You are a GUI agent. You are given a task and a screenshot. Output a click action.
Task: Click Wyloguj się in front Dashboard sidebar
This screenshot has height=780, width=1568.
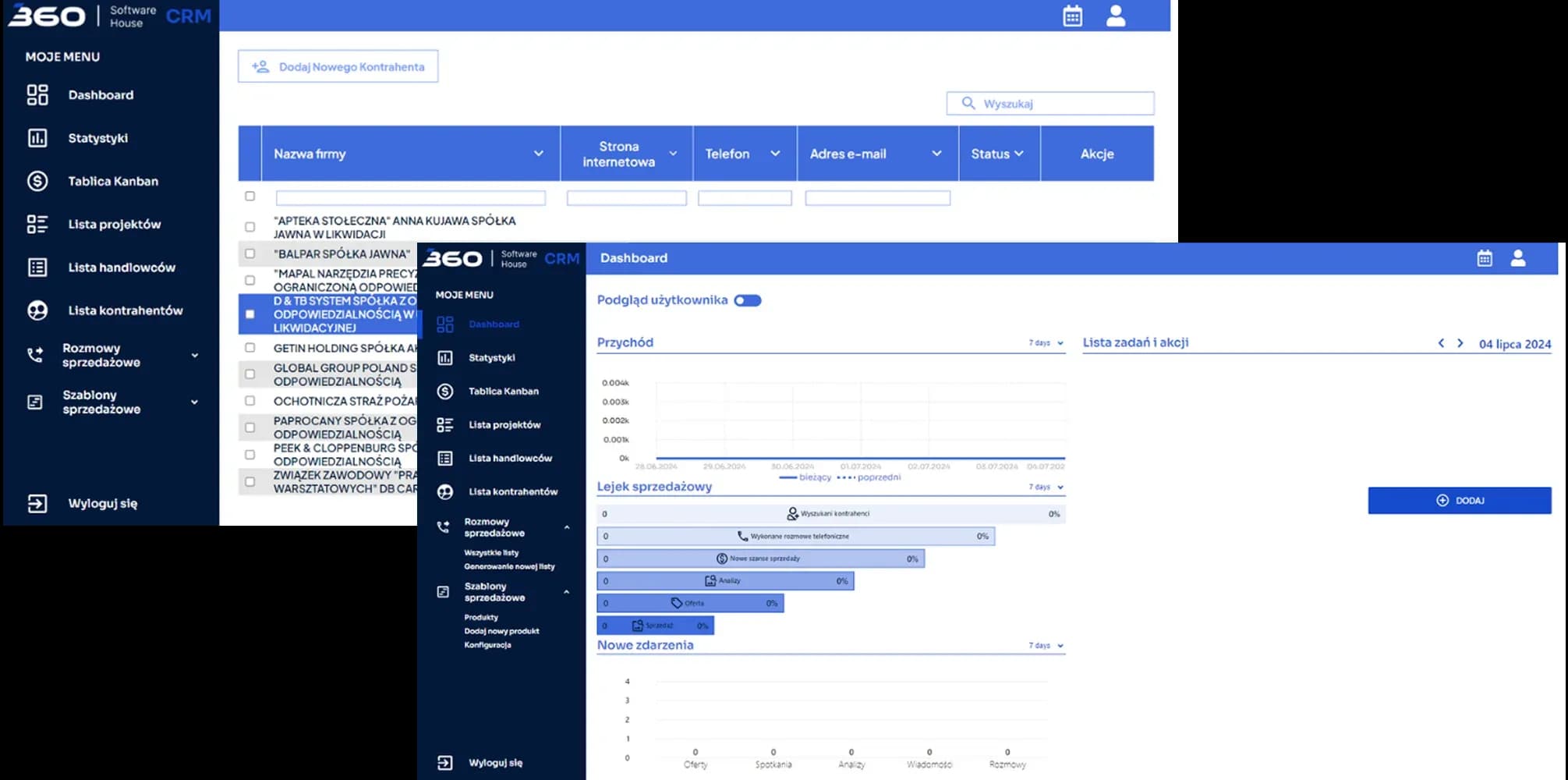click(496, 763)
